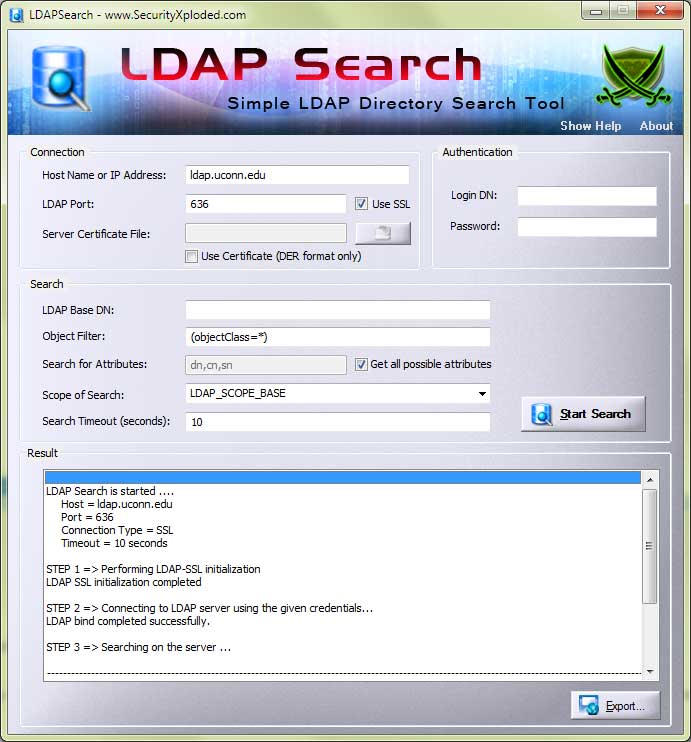Click the Object Filter input field
The image size is (691, 742).
pyautogui.click(x=338, y=337)
